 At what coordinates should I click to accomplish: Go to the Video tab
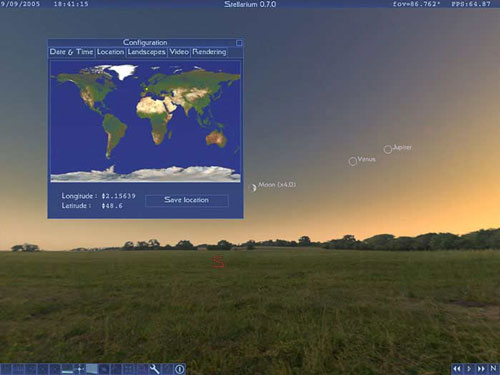click(x=179, y=52)
